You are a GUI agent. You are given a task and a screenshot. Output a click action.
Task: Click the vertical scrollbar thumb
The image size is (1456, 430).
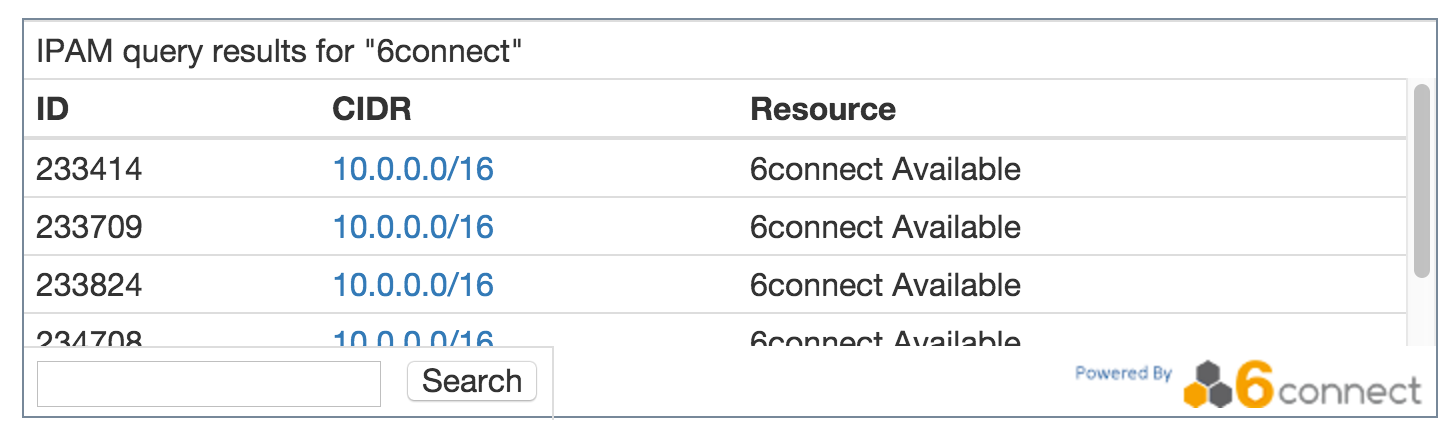1421,180
